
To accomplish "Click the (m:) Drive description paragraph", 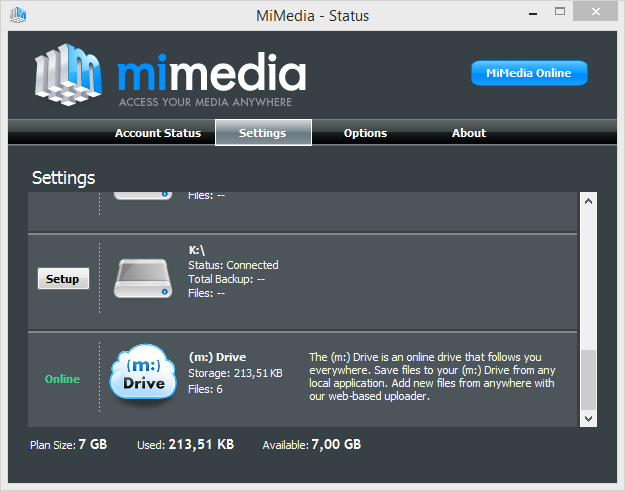I will click(432, 377).
